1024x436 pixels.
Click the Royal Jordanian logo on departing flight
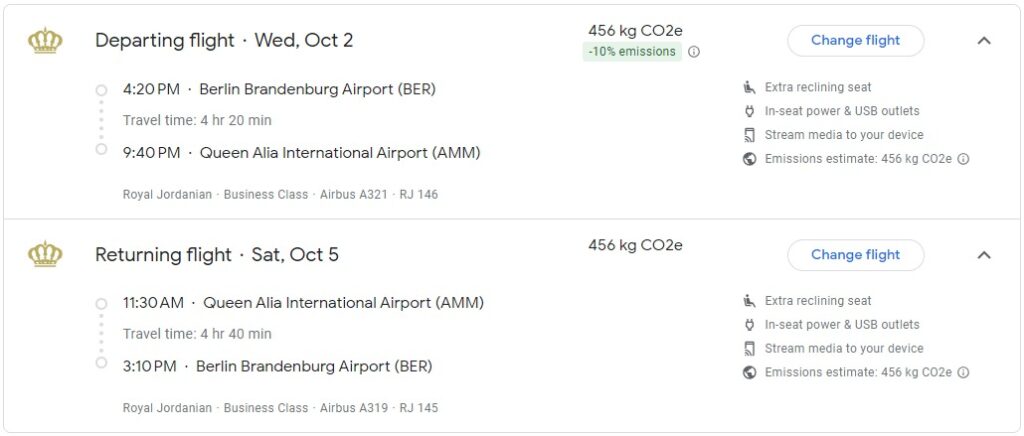coord(45,41)
